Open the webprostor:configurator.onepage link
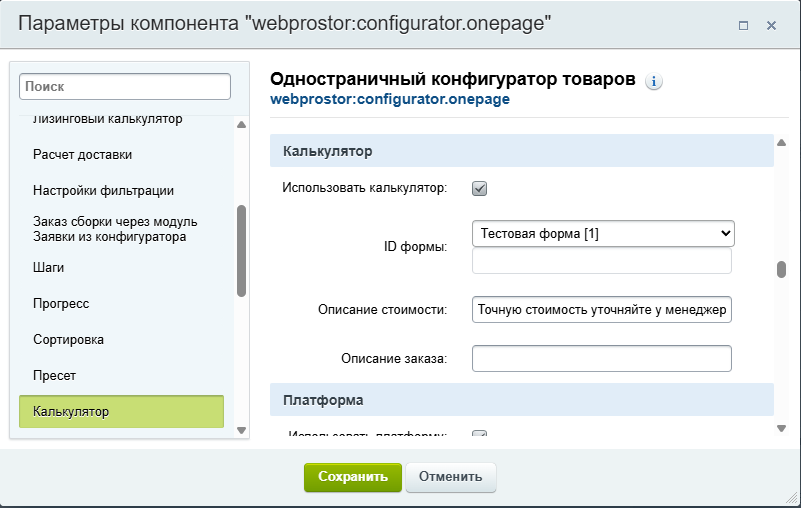Viewport: 801px width, 508px height. click(390, 99)
